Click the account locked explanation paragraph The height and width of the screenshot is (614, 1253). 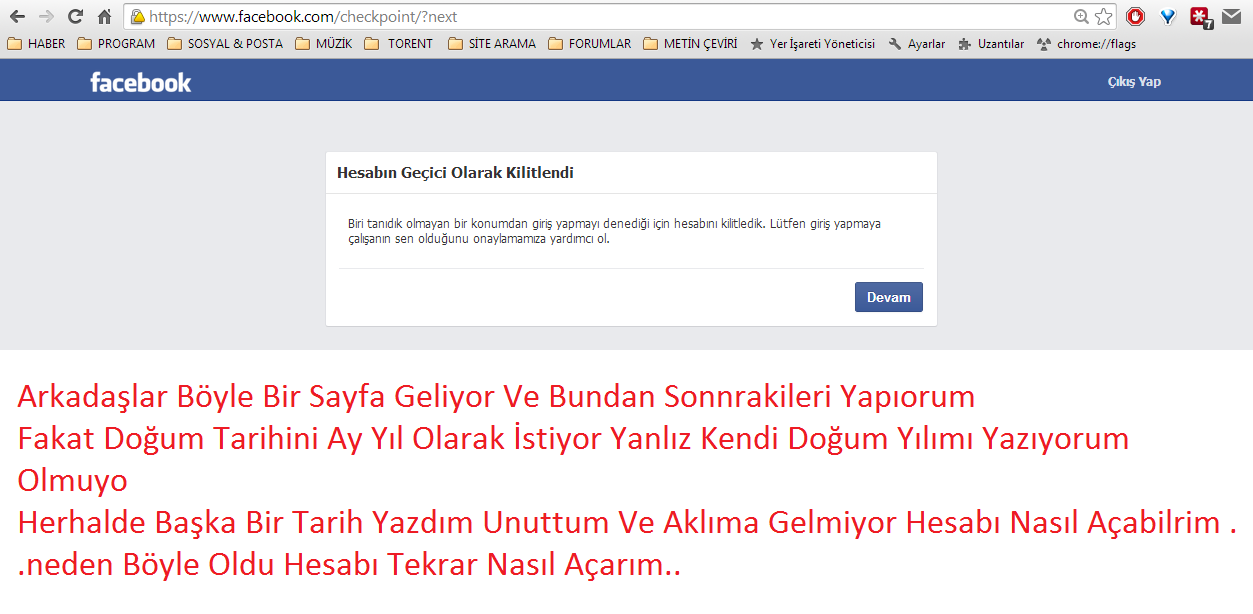pyautogui.click(x=614, y=231)
